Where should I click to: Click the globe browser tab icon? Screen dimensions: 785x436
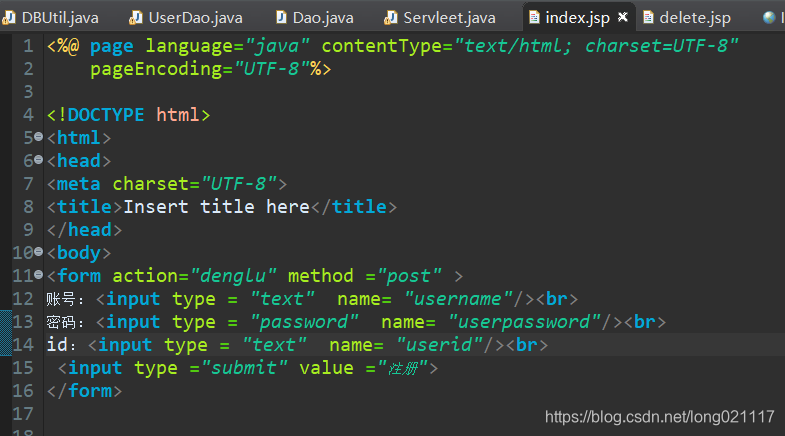coord(769,18)
